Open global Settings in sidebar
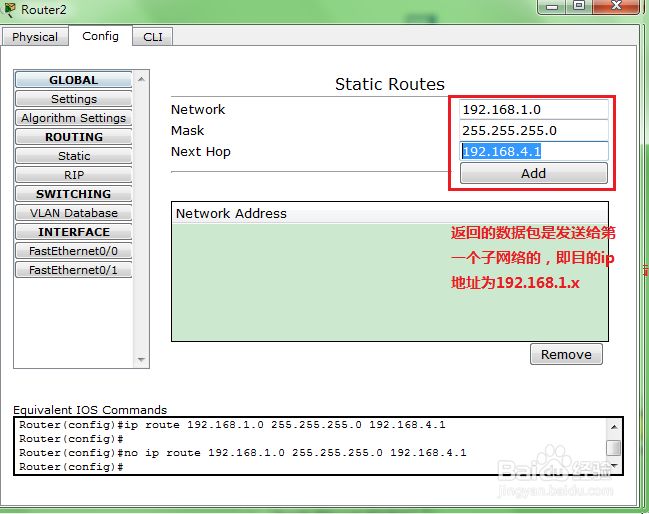Screen dimensions: 649x514 point(74,99)
